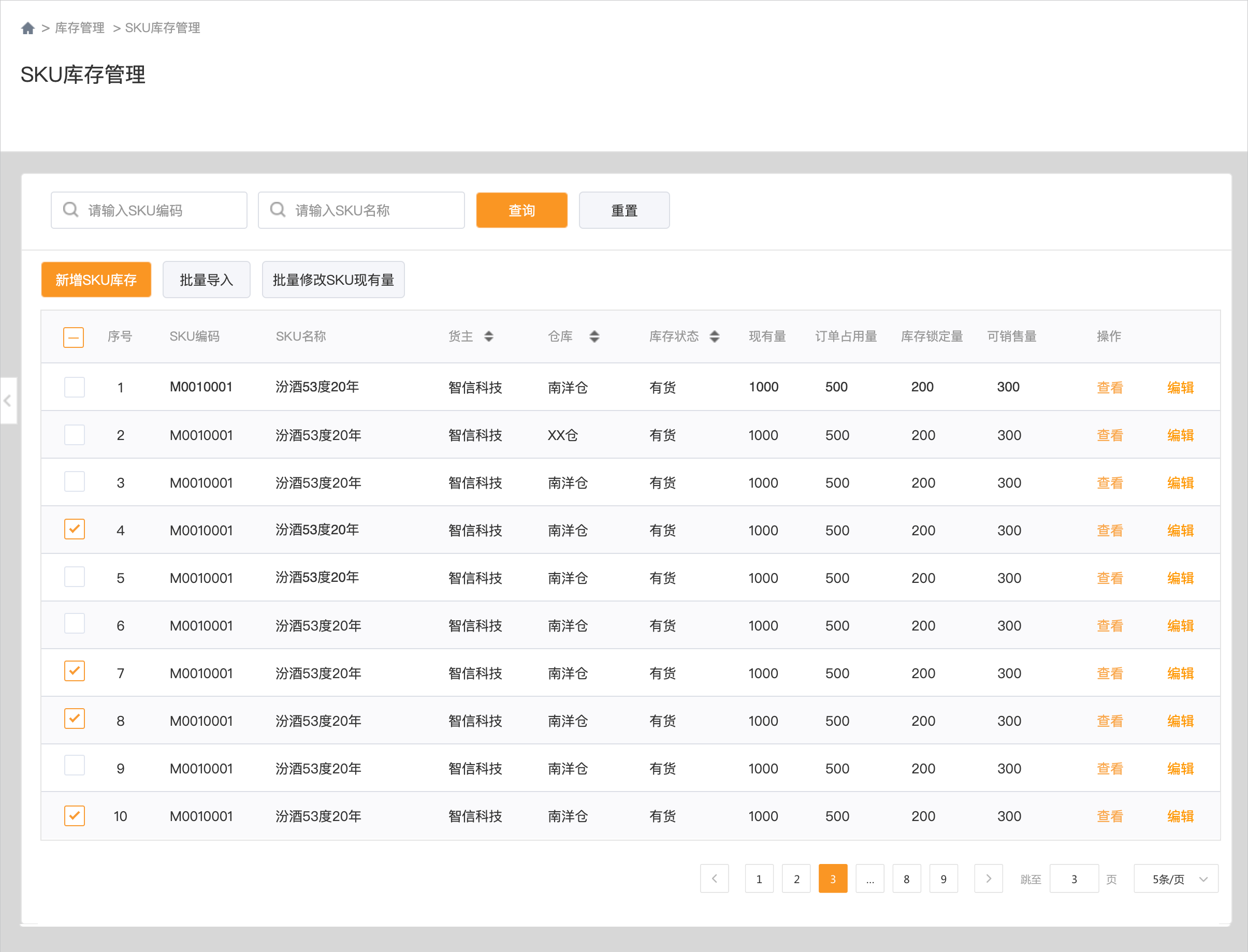Viewport: 1248px width, 952px height.
Task: Click search magnifier in SKU编码 field
Action: 71,210
